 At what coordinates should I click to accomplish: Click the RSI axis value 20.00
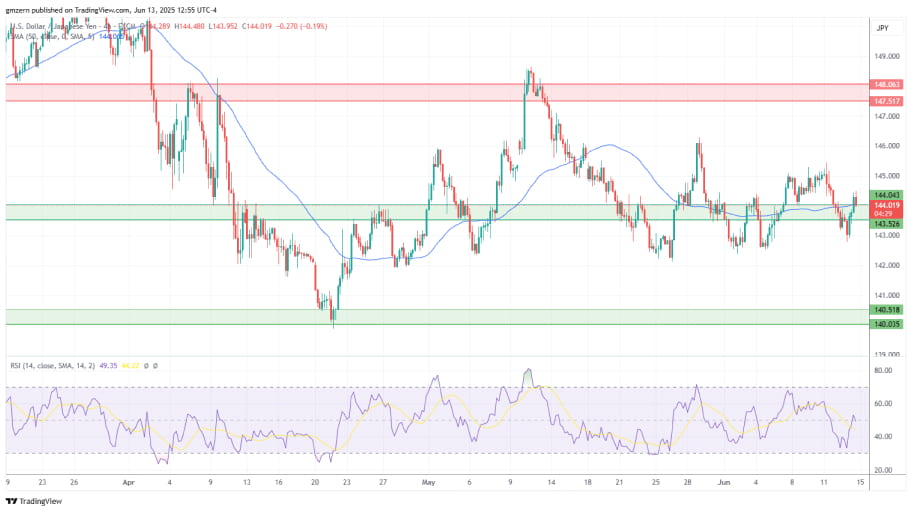point(883,470)
